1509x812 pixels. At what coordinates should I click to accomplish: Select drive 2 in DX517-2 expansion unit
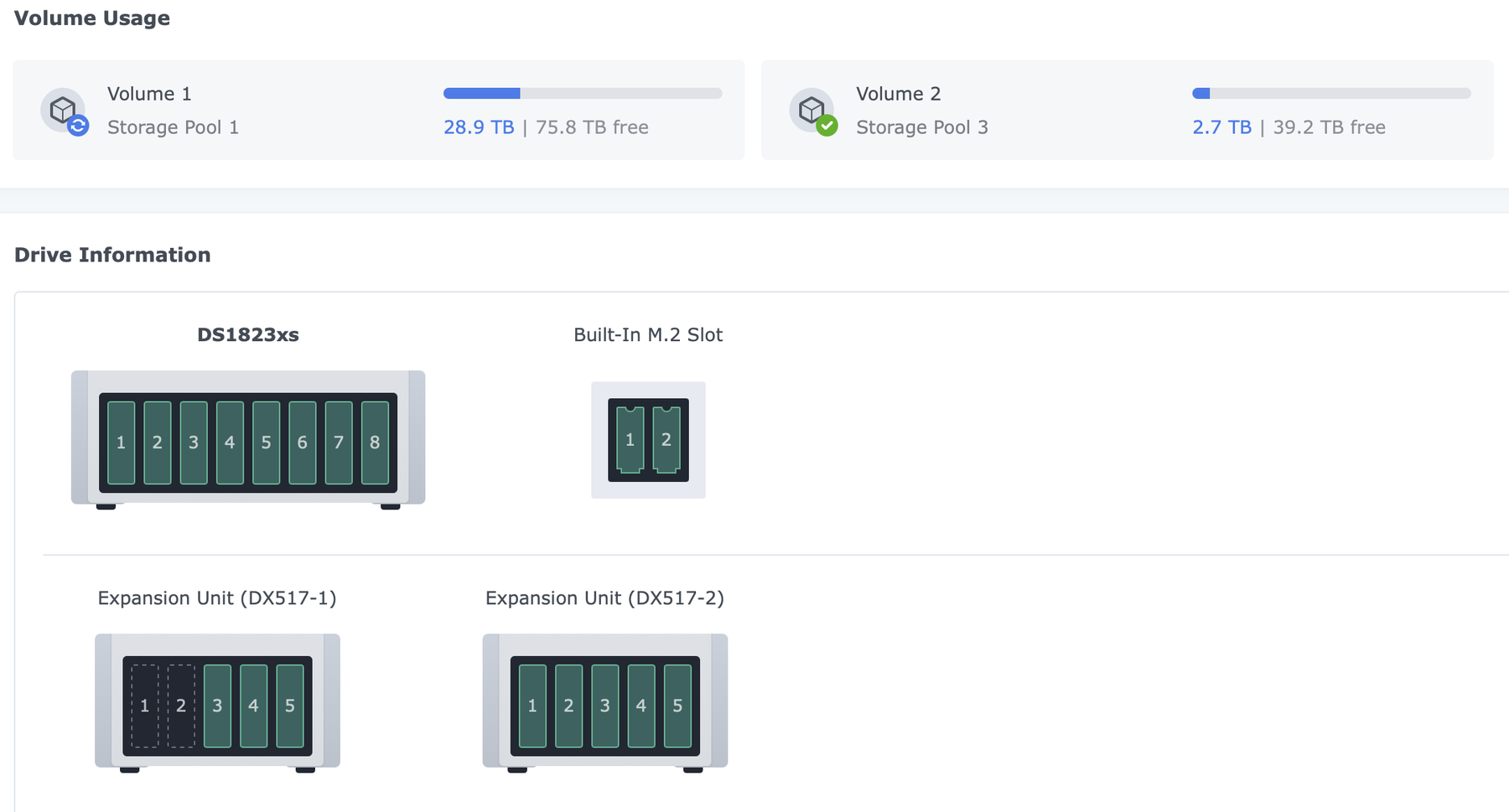[x=568, y=706]
